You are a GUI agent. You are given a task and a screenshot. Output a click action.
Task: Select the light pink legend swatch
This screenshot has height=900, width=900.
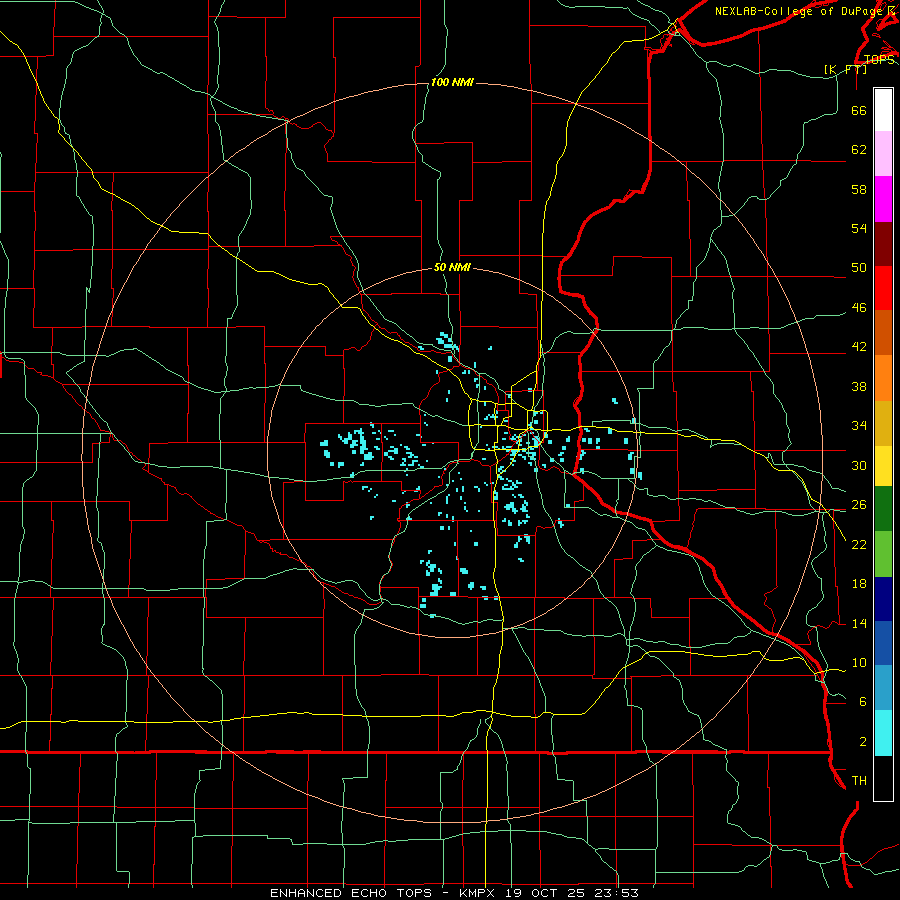click(x=883, y=154)
